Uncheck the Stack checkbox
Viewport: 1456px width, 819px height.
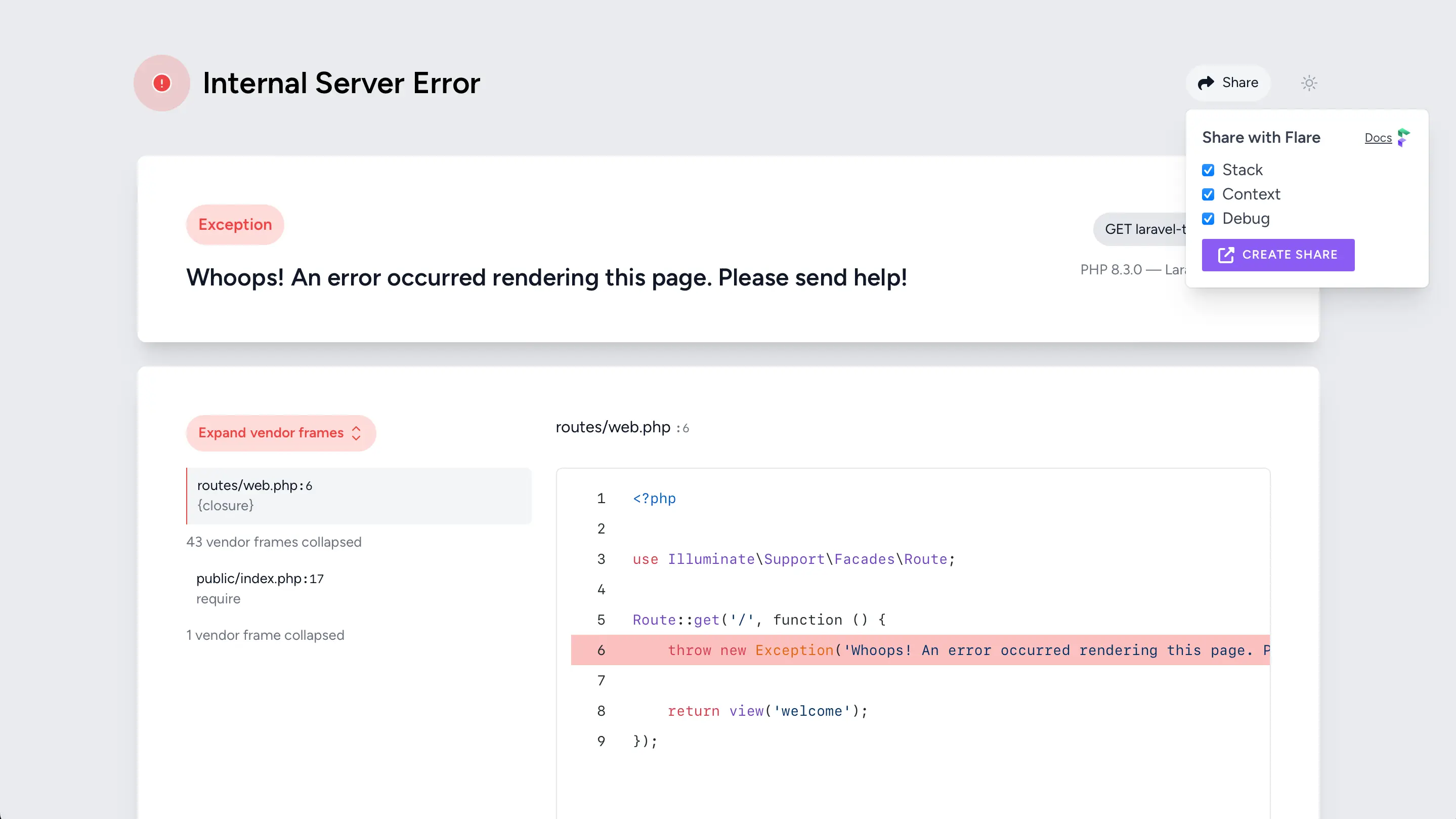[1208, 170]
